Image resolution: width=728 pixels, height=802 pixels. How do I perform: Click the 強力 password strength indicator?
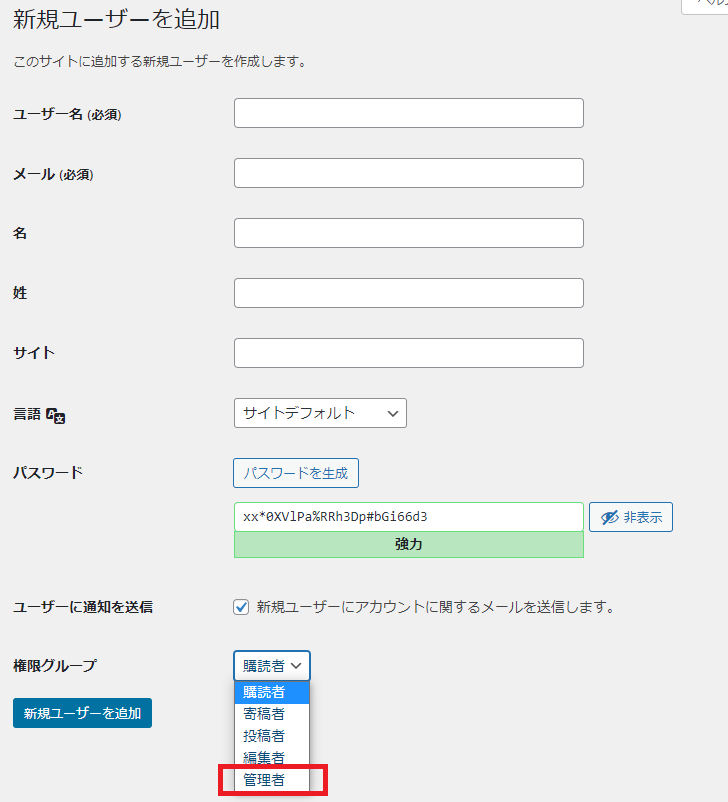408,545
